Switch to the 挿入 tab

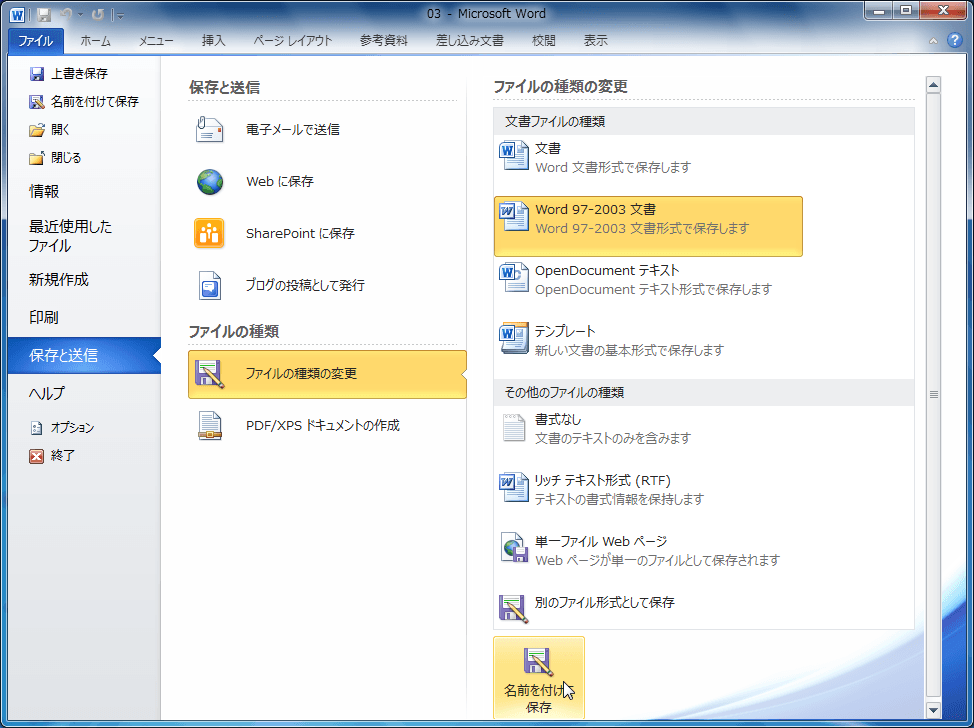(x=214, y=41)
